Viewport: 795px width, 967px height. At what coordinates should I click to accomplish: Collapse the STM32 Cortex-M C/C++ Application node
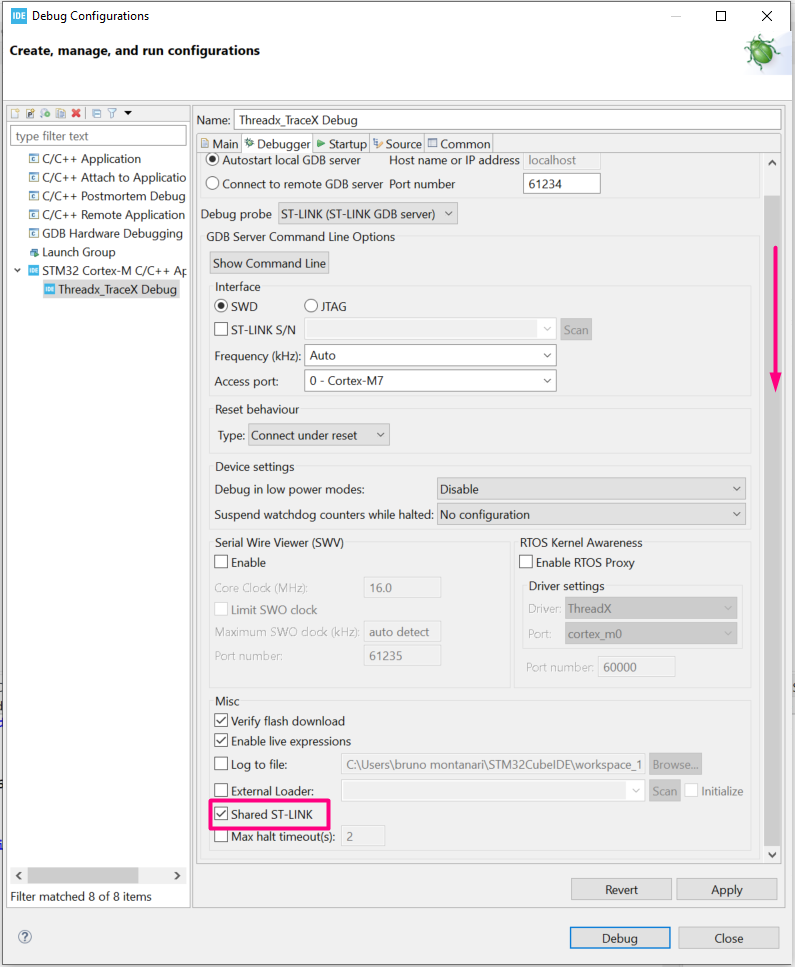click(x=17, y=270)
